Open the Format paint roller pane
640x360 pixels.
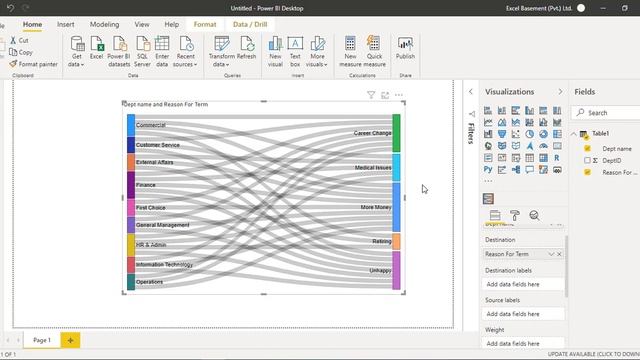[x=515, y=215]
